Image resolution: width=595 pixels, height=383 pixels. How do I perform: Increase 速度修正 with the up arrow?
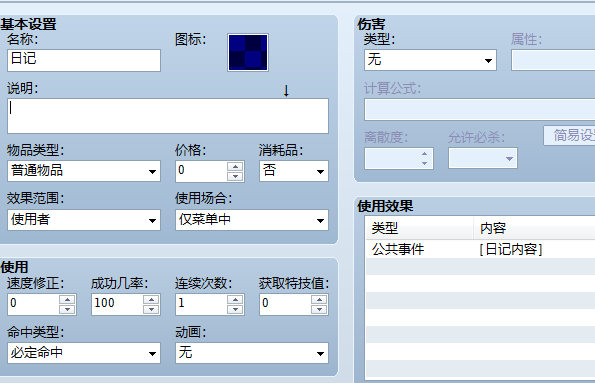[67, 299]
